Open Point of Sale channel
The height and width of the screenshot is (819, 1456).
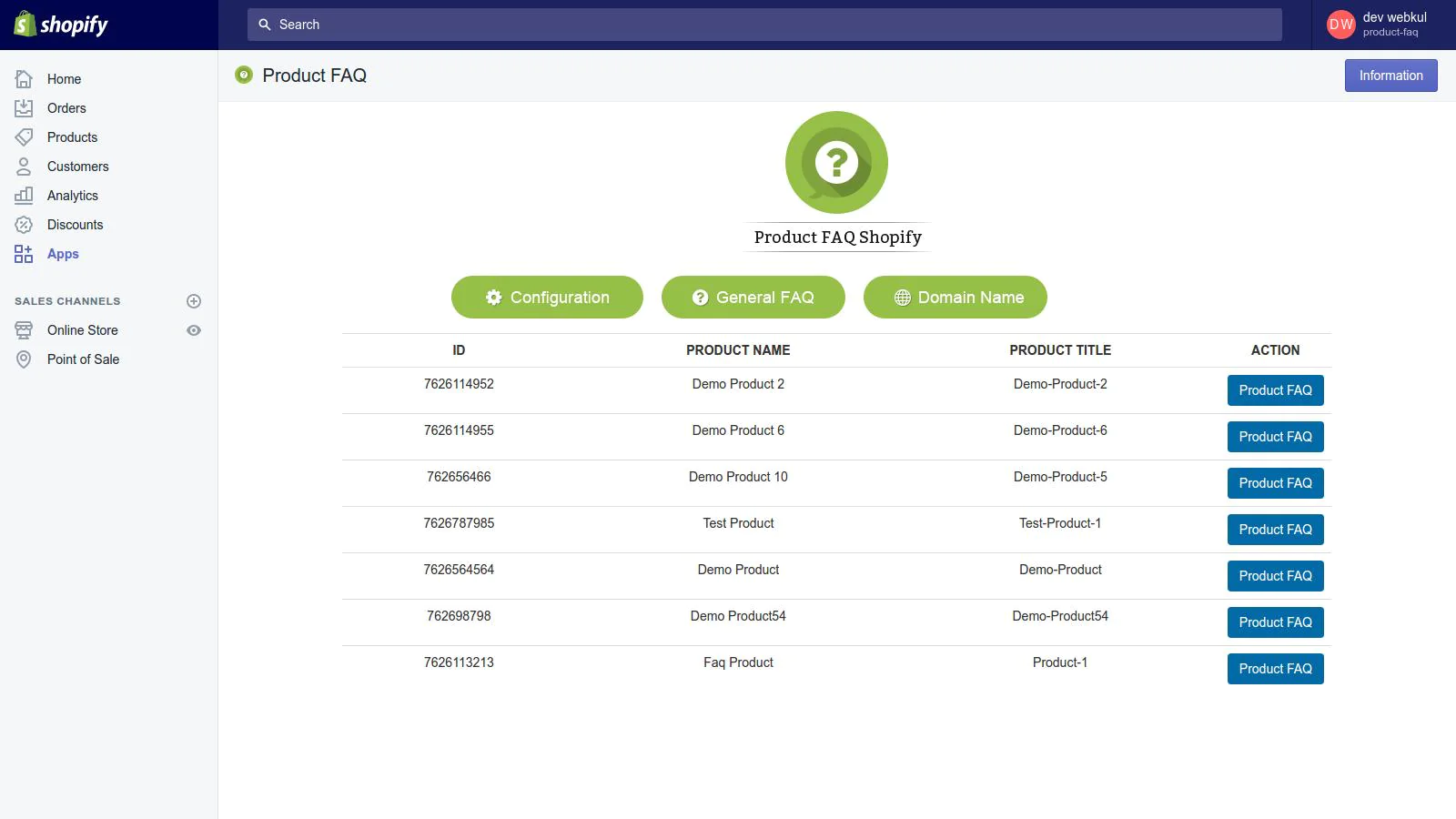point(83,359)
